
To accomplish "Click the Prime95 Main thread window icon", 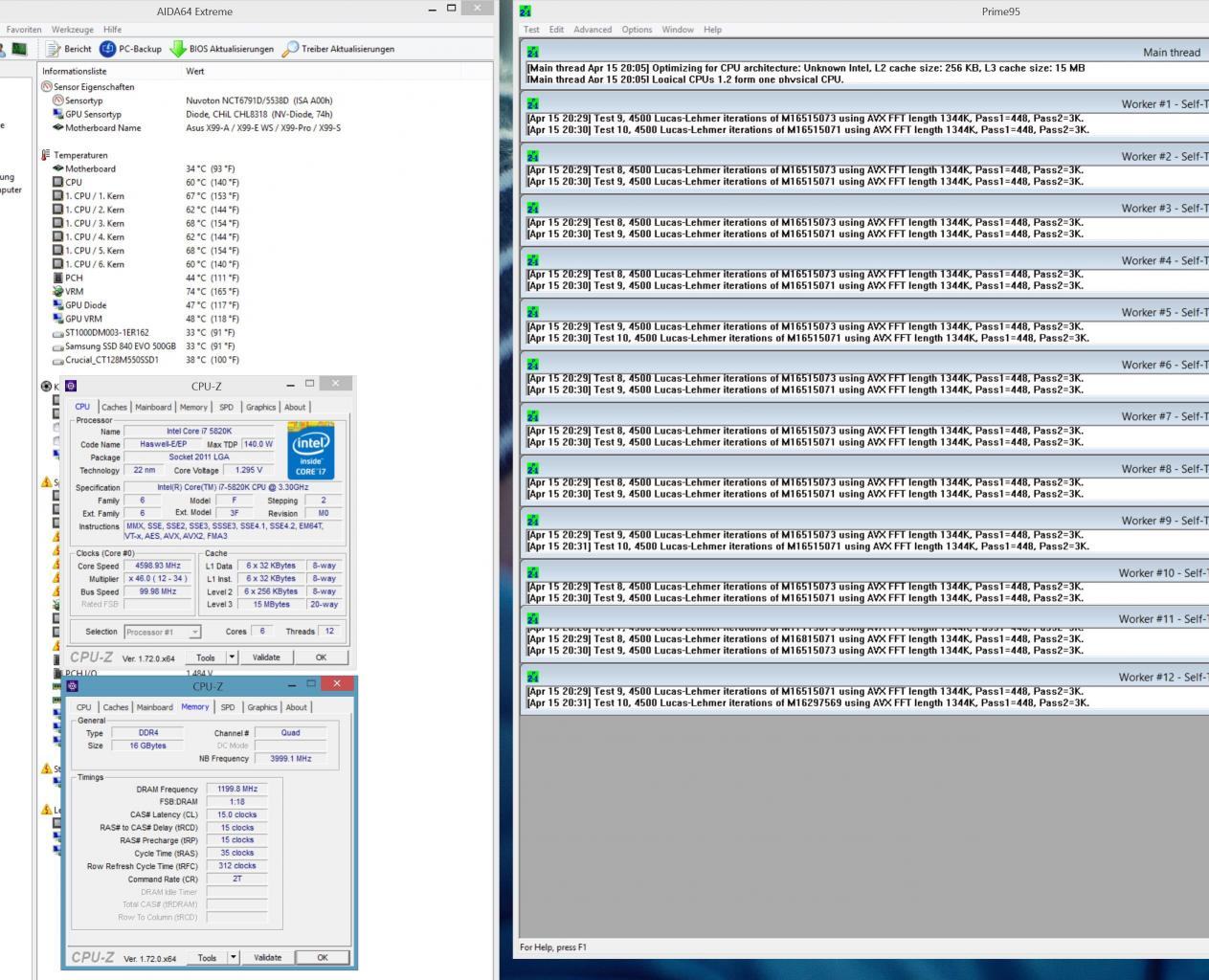I will [532, 52].
